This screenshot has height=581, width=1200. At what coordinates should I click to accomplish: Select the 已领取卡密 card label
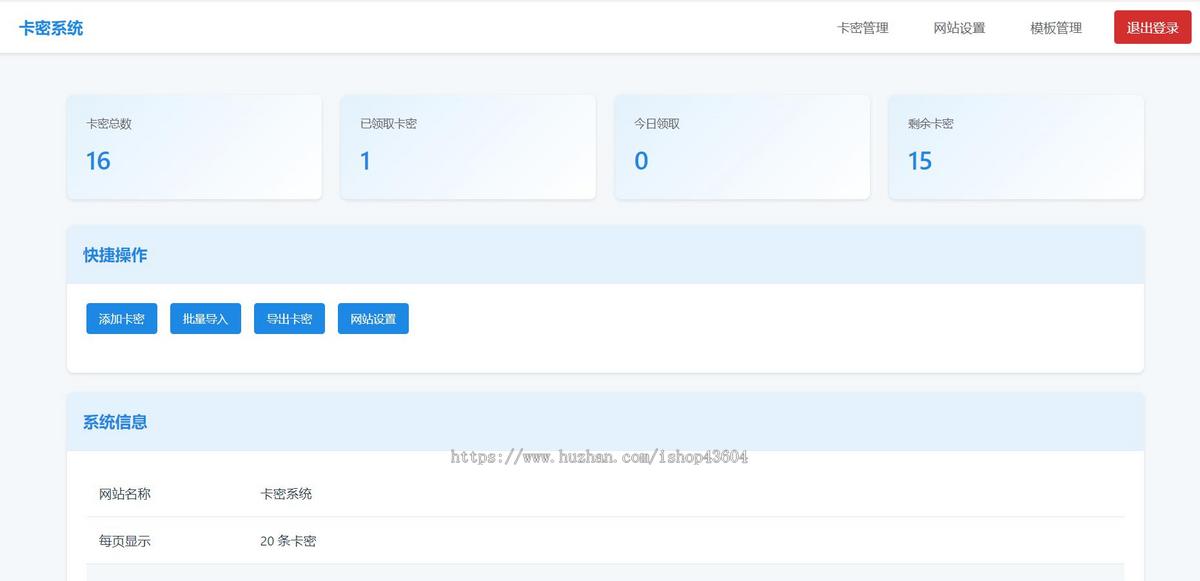click(389, 124)
